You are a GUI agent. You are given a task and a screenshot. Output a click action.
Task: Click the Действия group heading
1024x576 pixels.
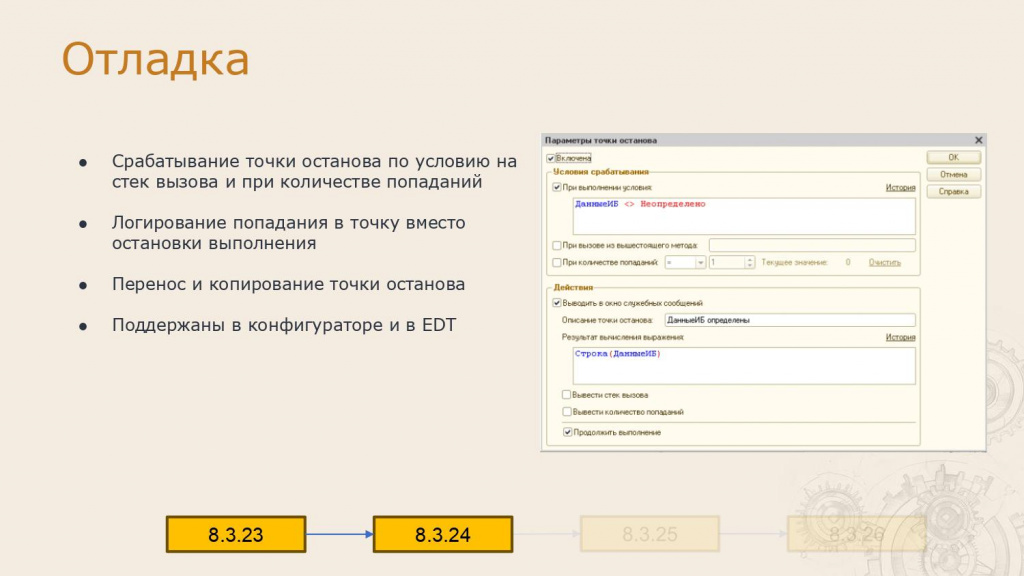(x=573, y=287)
